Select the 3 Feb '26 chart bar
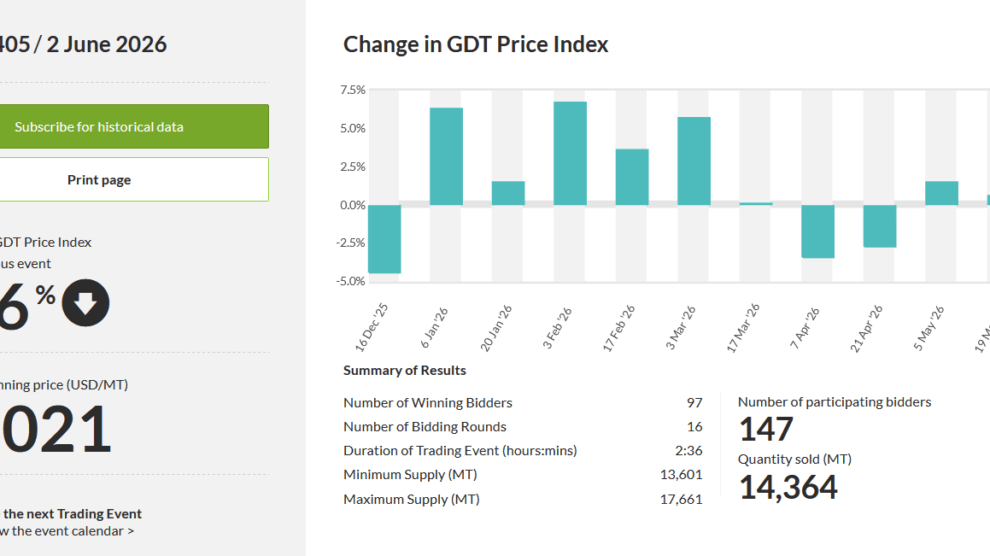This screenshot has height=556, width=990. [570, 153]
